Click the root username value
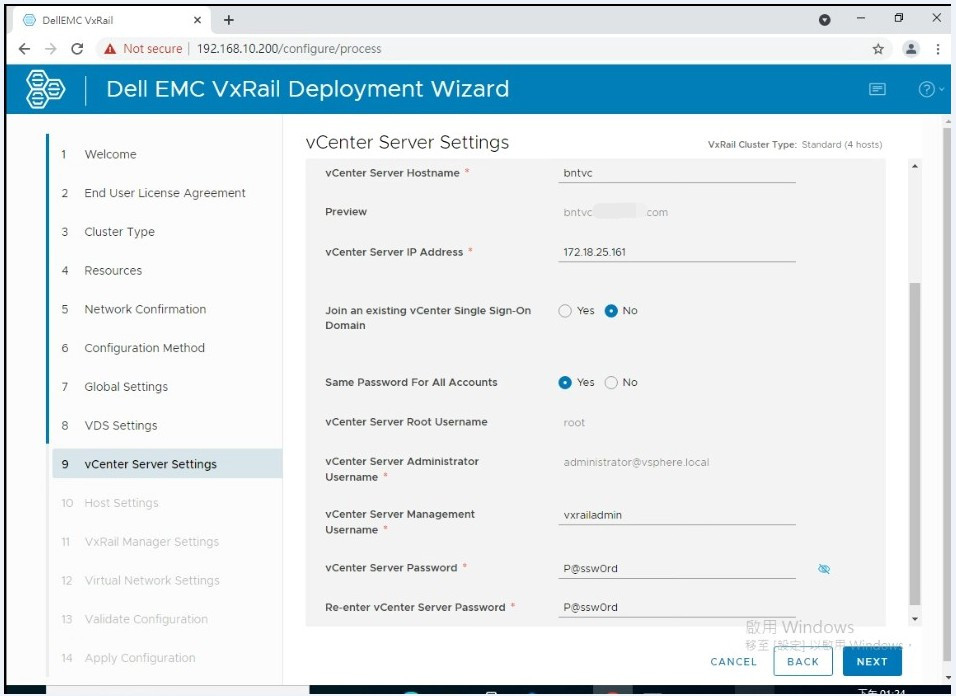Image resolution: width=956 pixels, height=696 pixels. (x=574, y=423)
